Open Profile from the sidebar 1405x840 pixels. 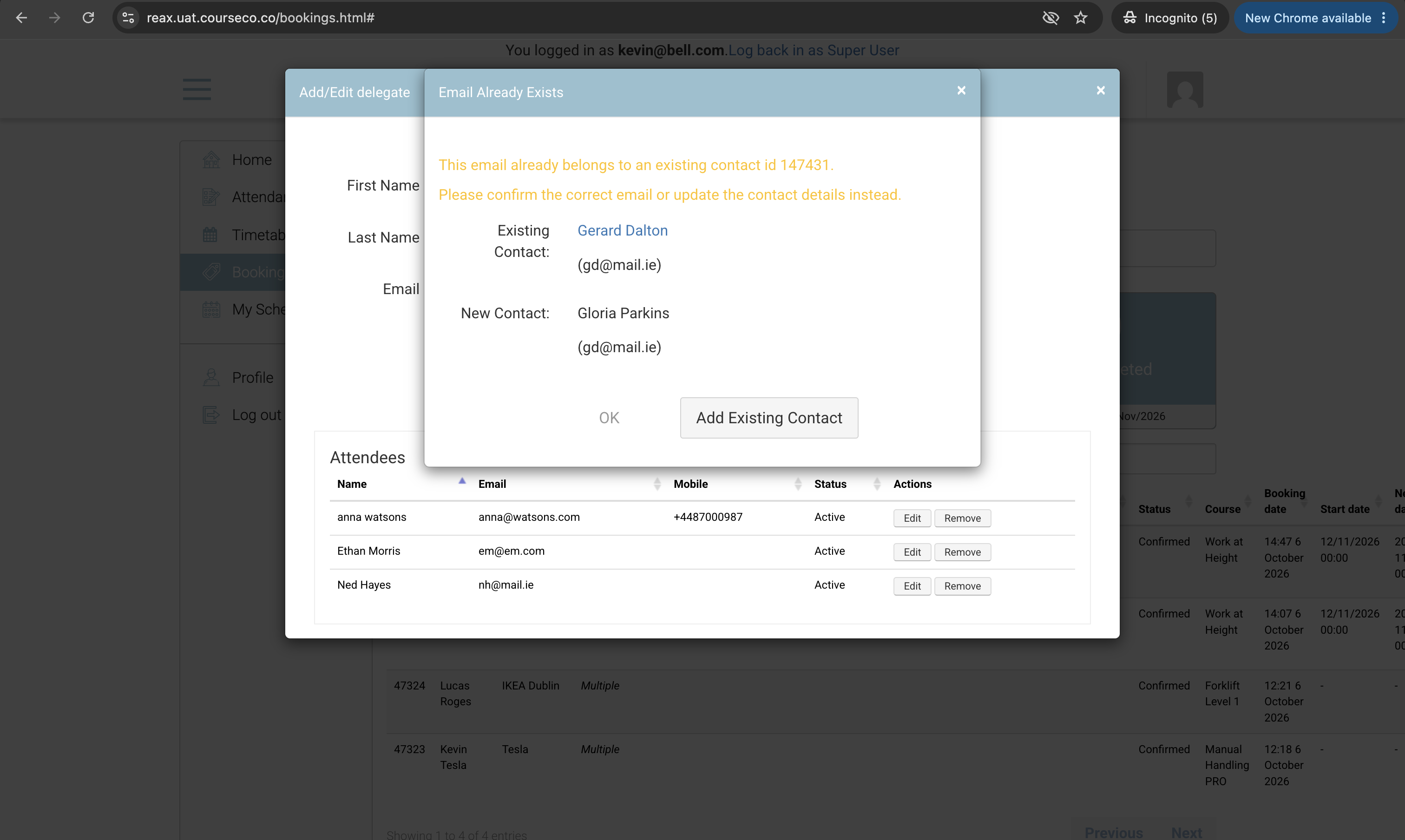(252, 378)
